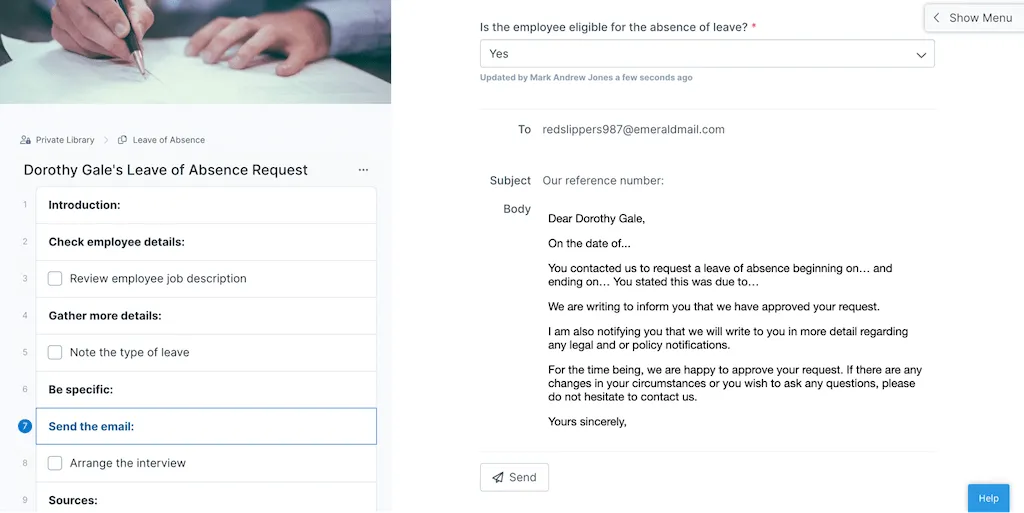Click the To email address field
The width and height of the screenshot is (1024, 513).
click(x=738, y=129)
